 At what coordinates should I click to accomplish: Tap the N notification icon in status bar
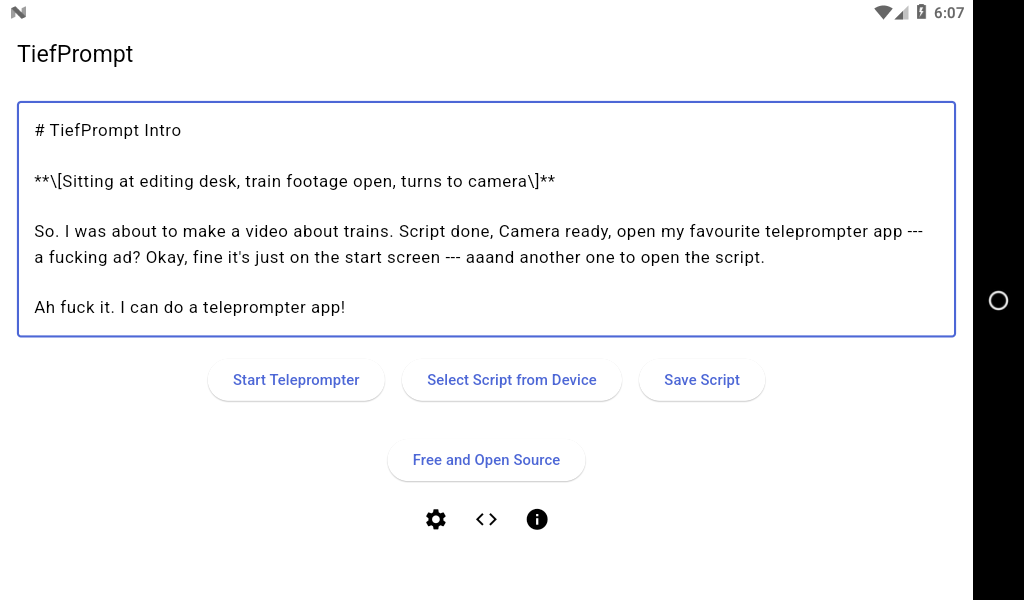[18, 12]
